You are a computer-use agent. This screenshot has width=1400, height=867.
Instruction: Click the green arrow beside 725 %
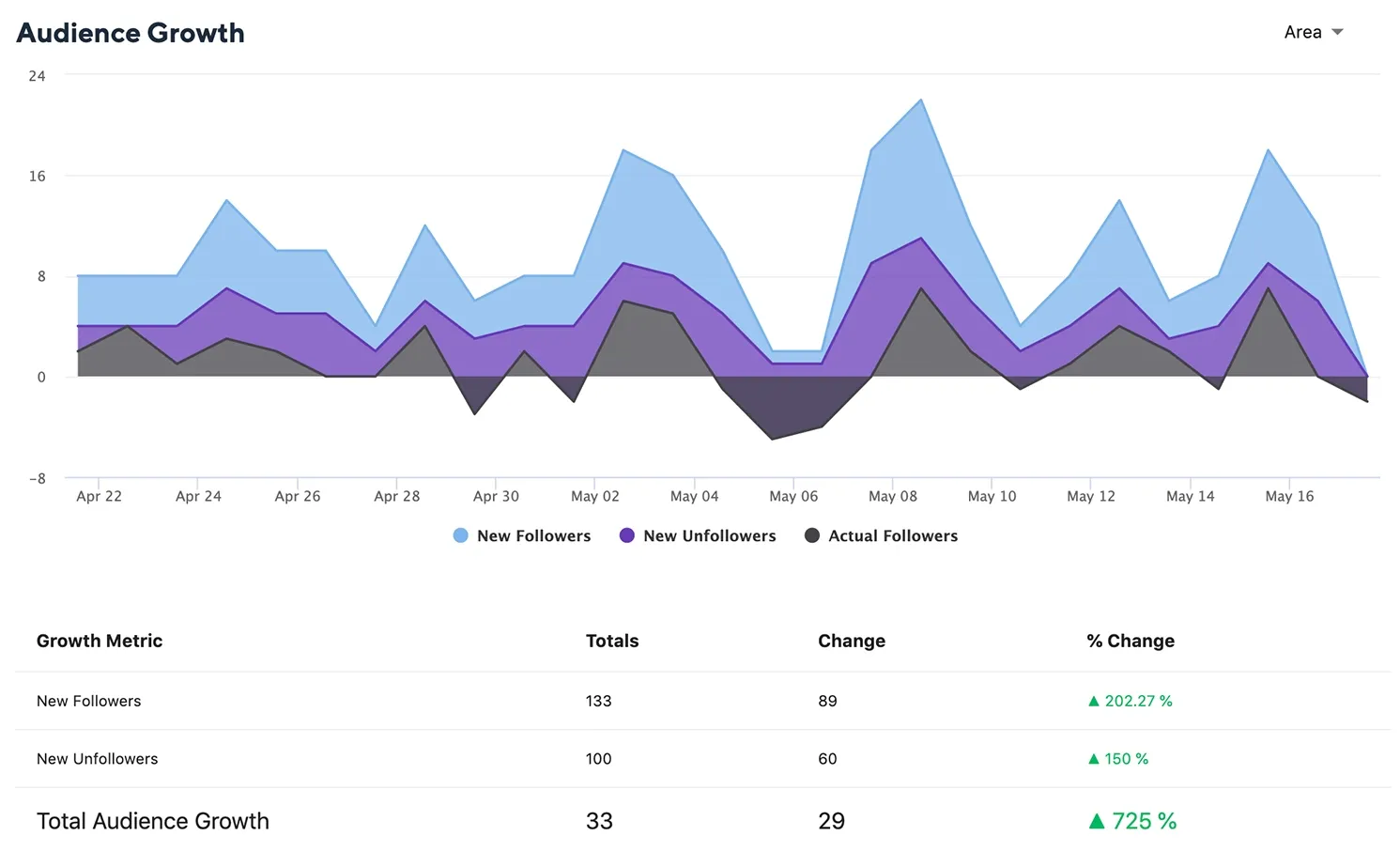pyautogui.click(x=1097, y=821)
